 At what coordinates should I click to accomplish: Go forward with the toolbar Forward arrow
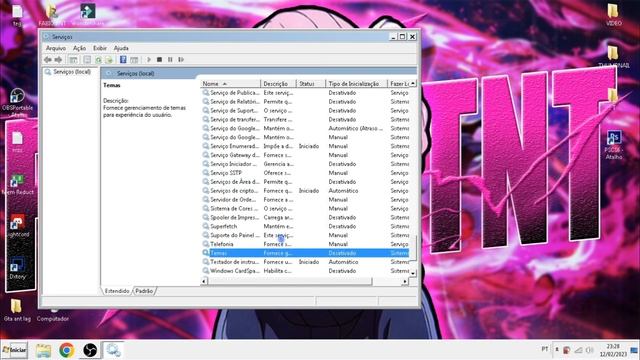(58, 60)
